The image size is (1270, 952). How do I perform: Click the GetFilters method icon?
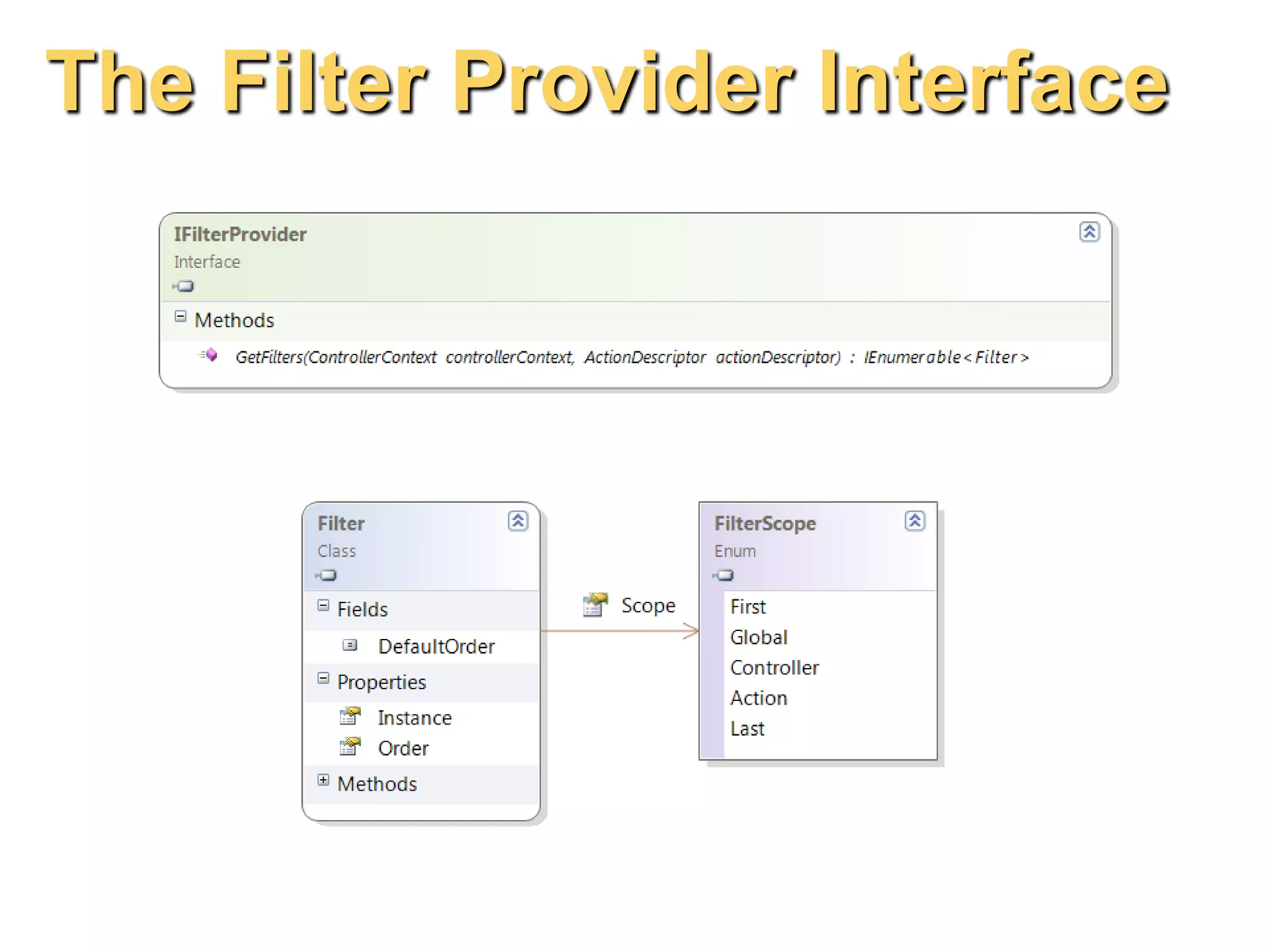209,355
